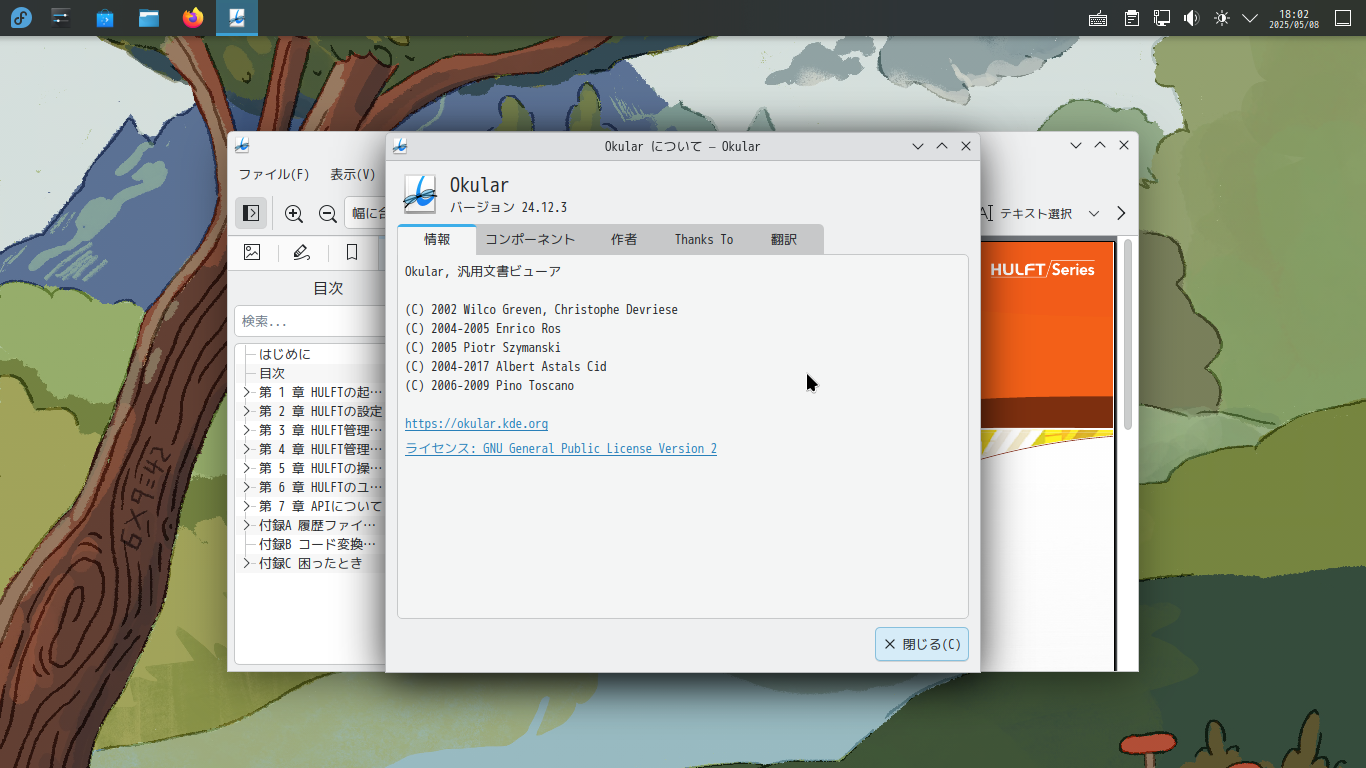This screenshot has height=768, width=1366.
Task: Expand the 第 5 章 tree entry
Action: point(247,469)
